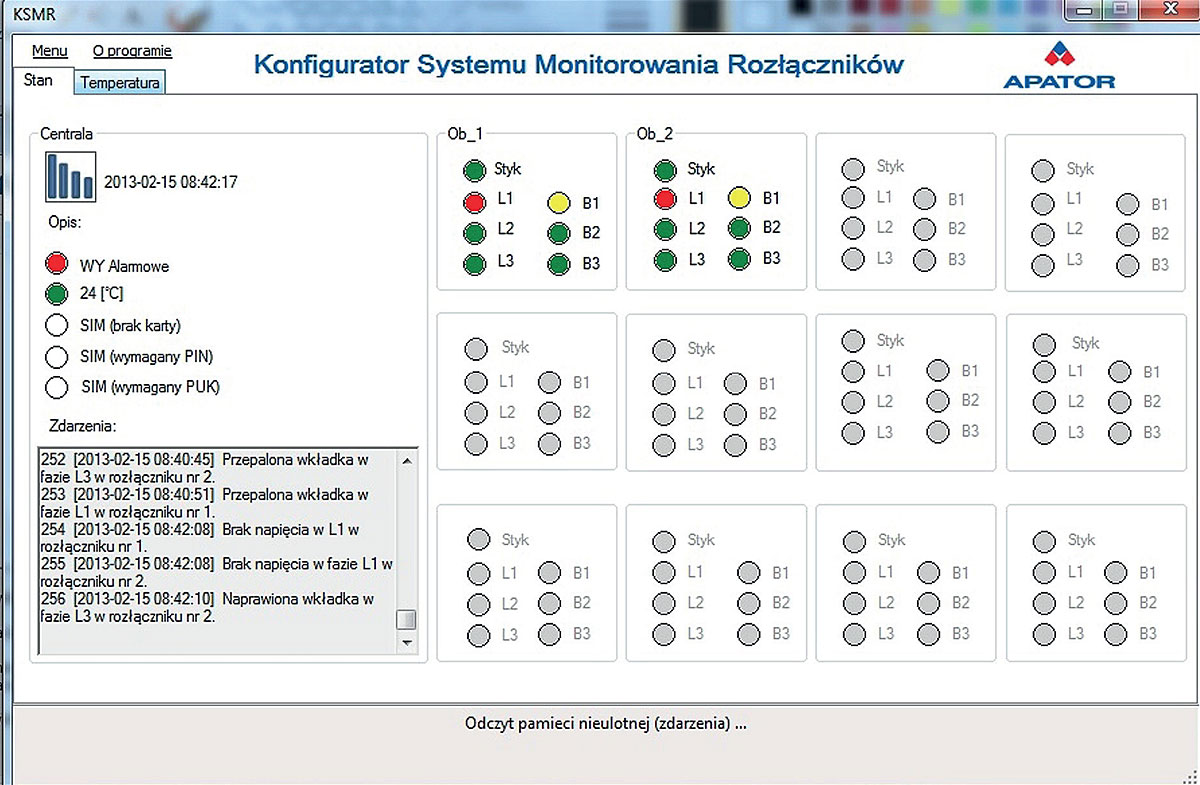Viewport: 1200px width, 785px height.
Task: Click the green B3 indicator in Ob_2 panel
Action: (740, 259)
